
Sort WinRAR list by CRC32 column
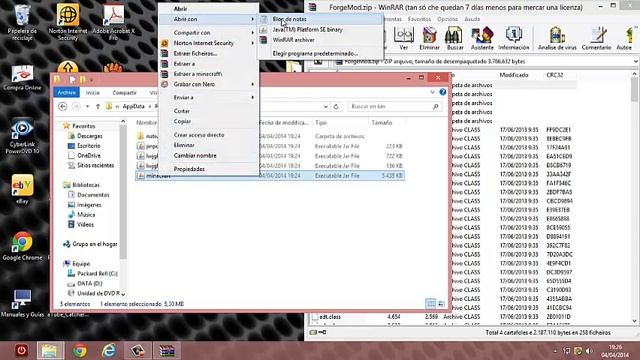click(555, 75)
